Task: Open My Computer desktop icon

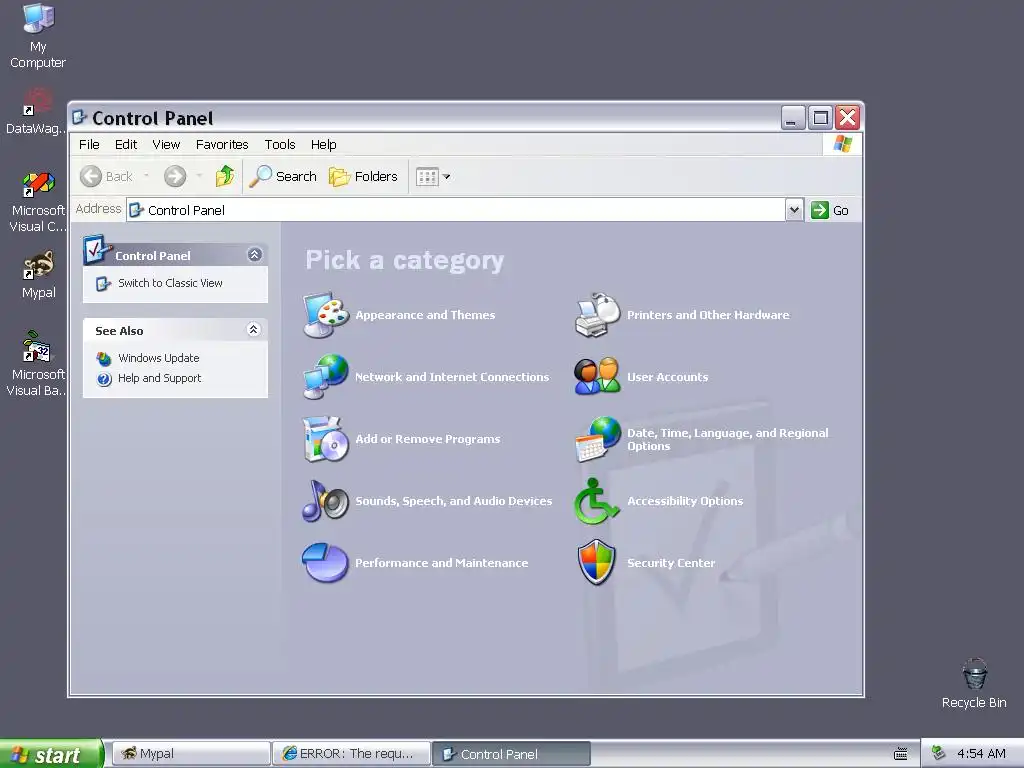Action: pyautogui.click(x=38, y=36)
